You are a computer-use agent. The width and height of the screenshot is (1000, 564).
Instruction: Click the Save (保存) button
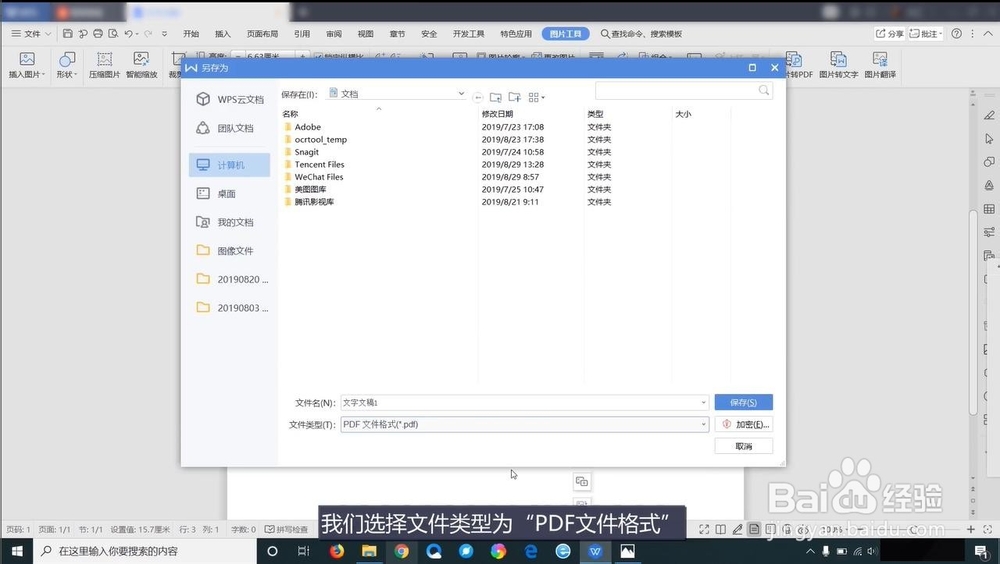click(x=744, y=402)
